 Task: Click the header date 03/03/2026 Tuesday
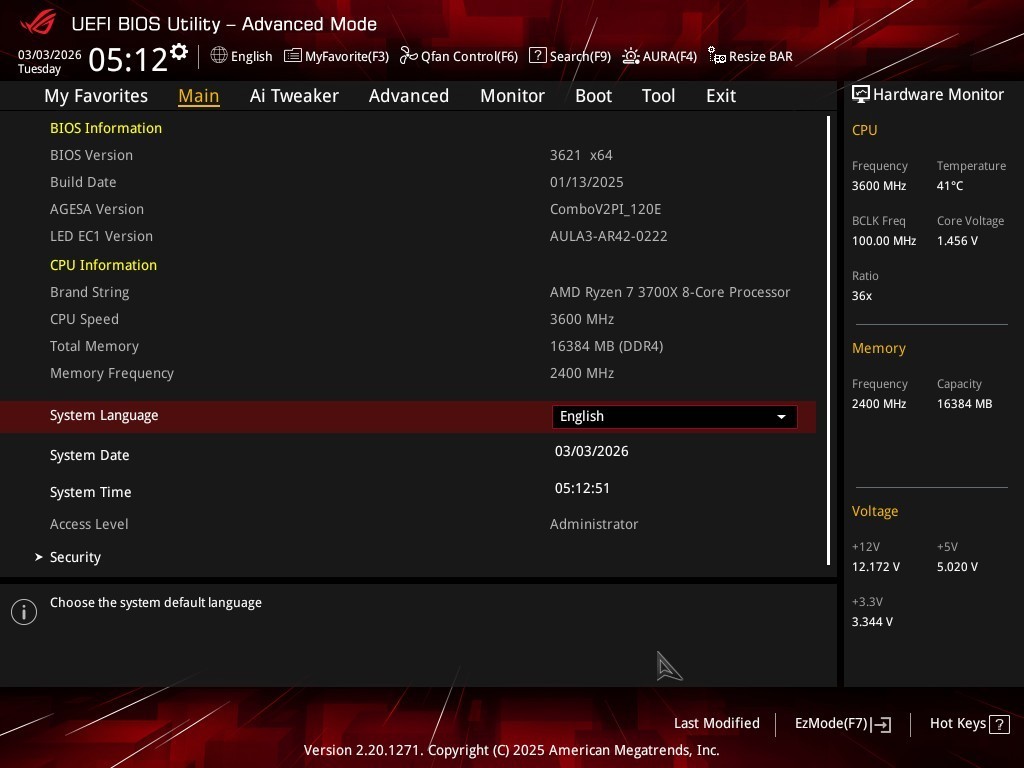(49, 61)
